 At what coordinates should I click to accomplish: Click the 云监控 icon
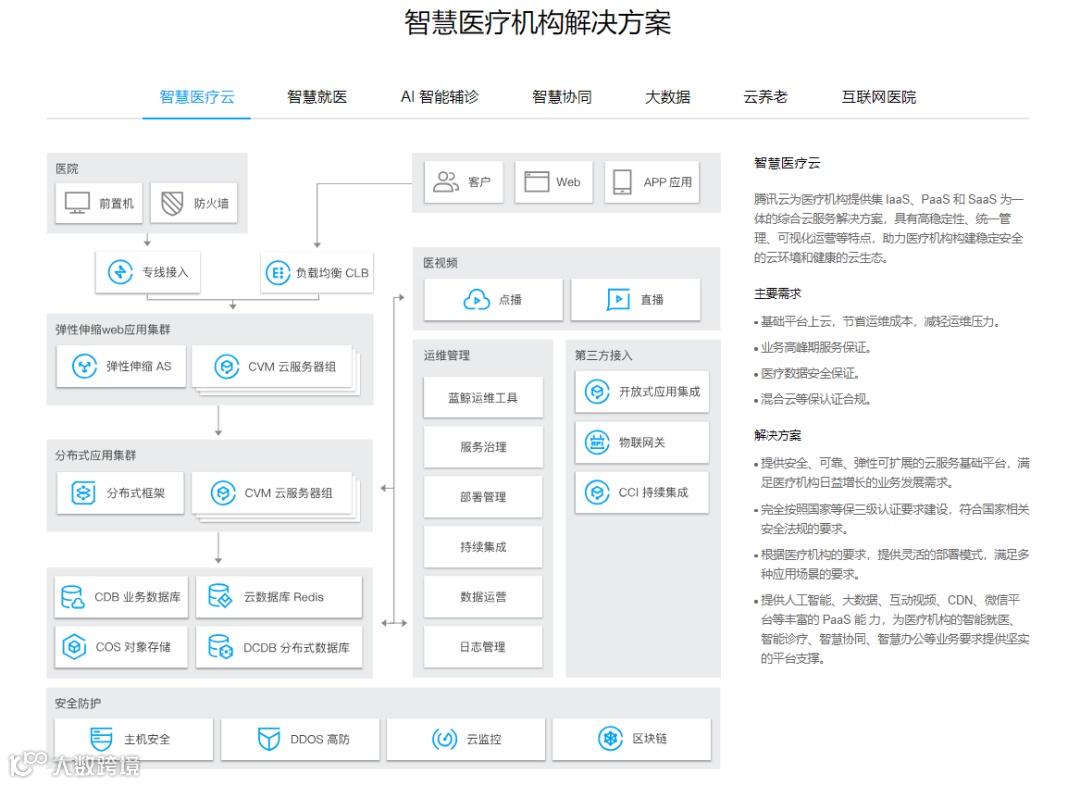444,739
